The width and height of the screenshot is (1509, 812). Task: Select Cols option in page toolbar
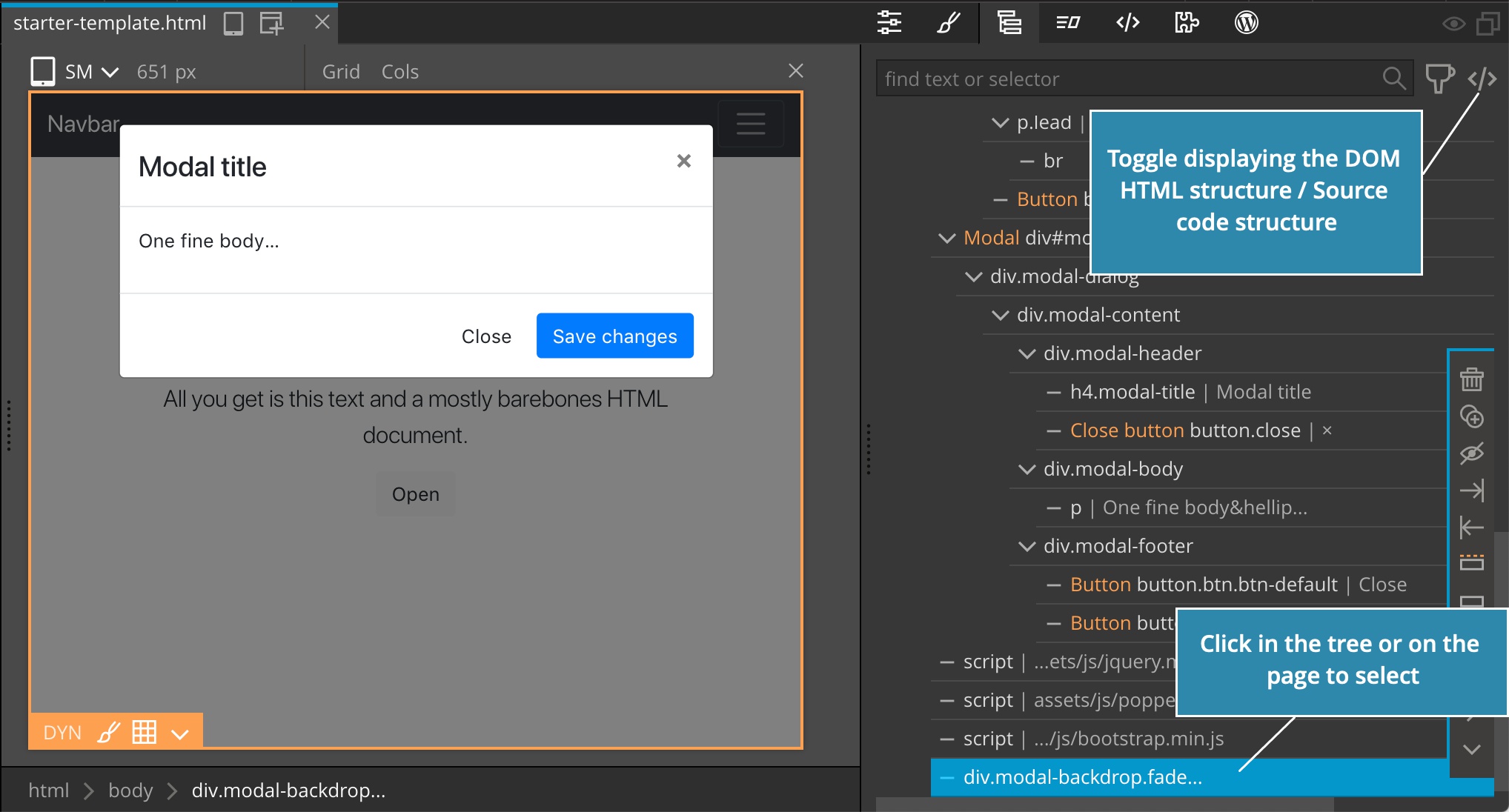click(400, 72)
